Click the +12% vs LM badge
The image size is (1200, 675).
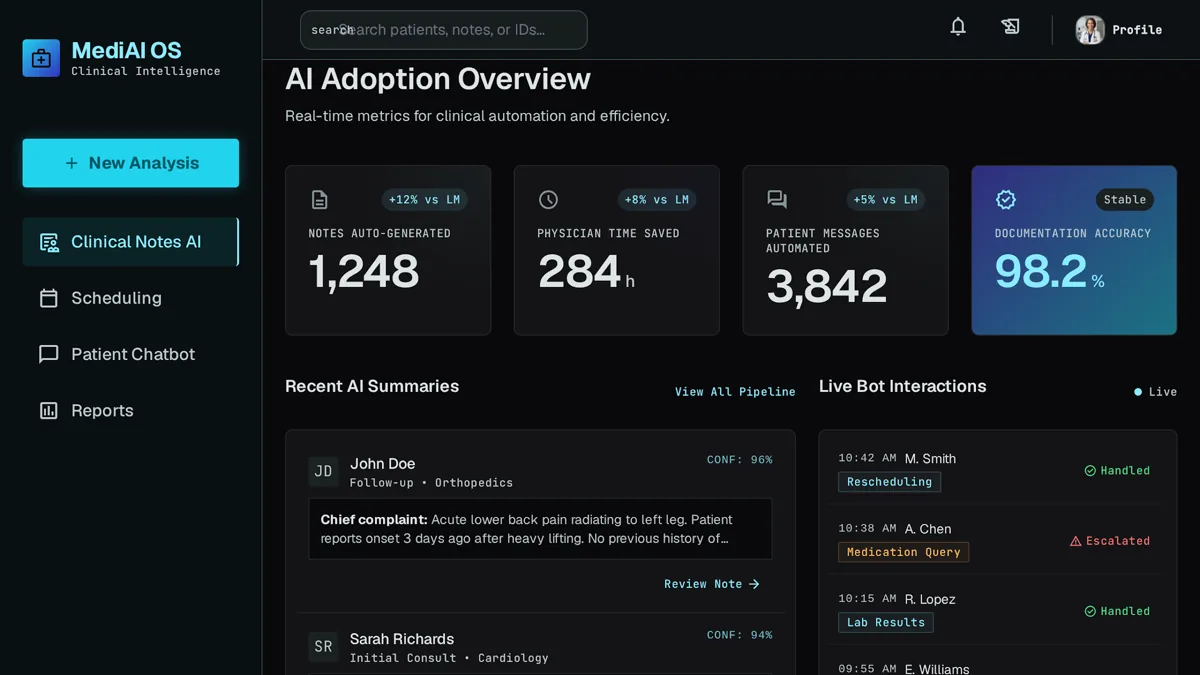click(425, 200)
